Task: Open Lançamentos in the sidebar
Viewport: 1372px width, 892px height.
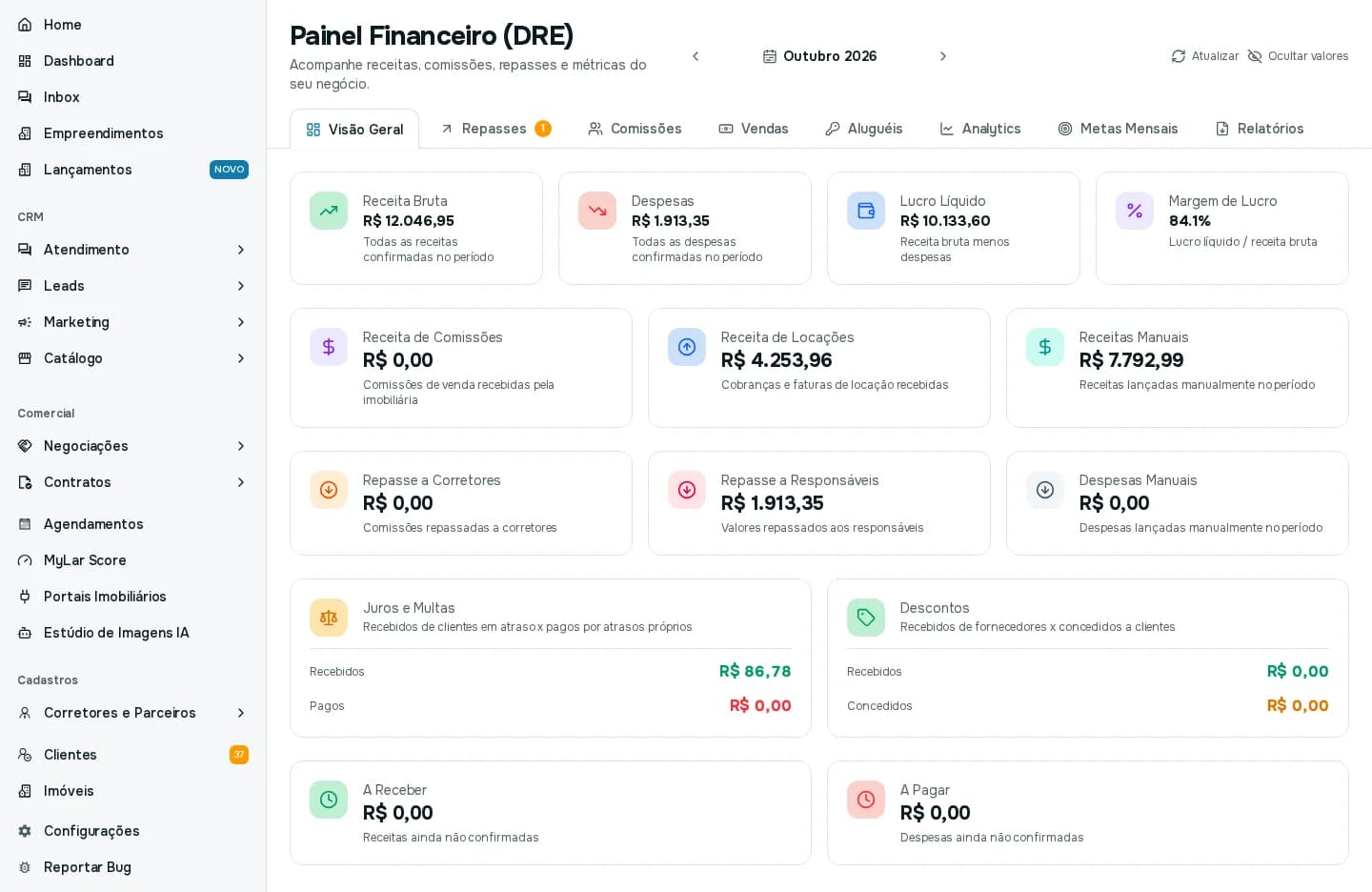Action: 132,170
